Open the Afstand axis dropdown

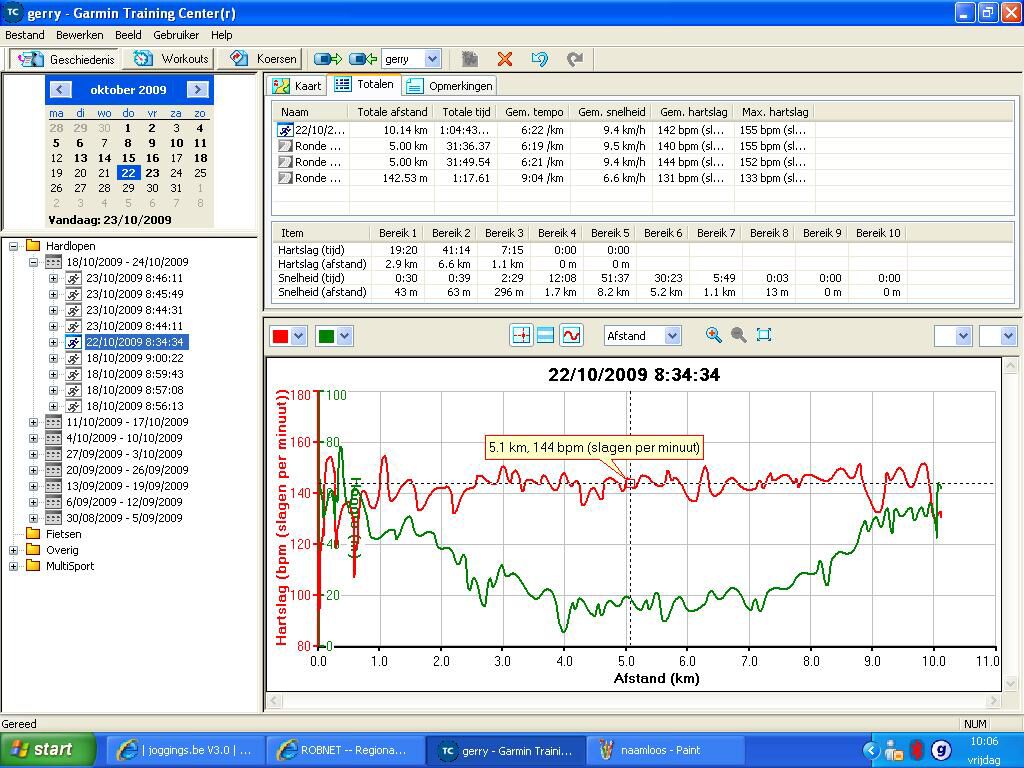(673, 336)
